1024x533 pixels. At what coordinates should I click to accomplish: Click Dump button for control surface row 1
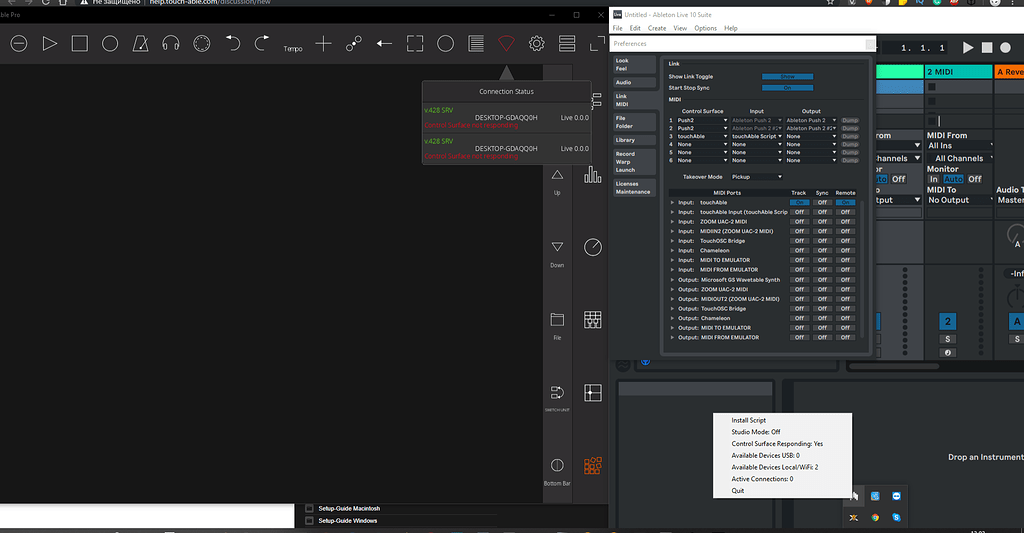[850, 120]
